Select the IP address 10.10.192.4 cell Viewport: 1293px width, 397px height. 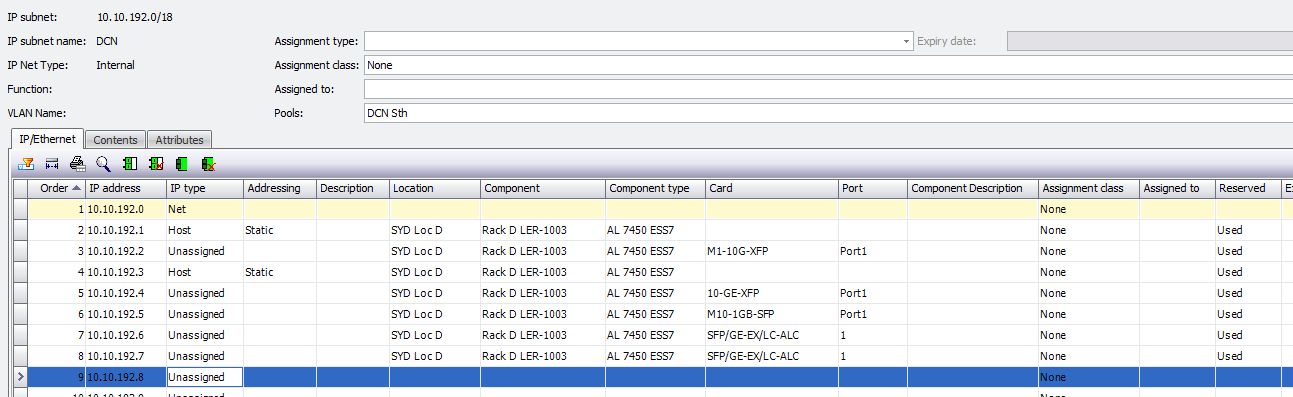(126, 293)
